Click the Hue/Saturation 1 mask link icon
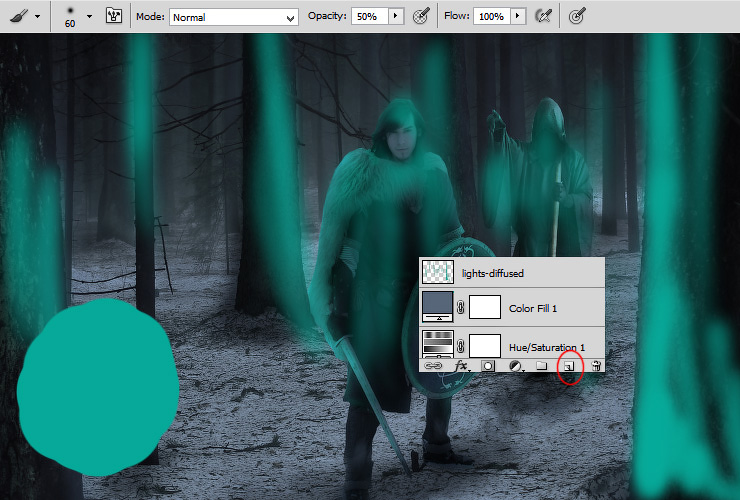 [461, 347]
